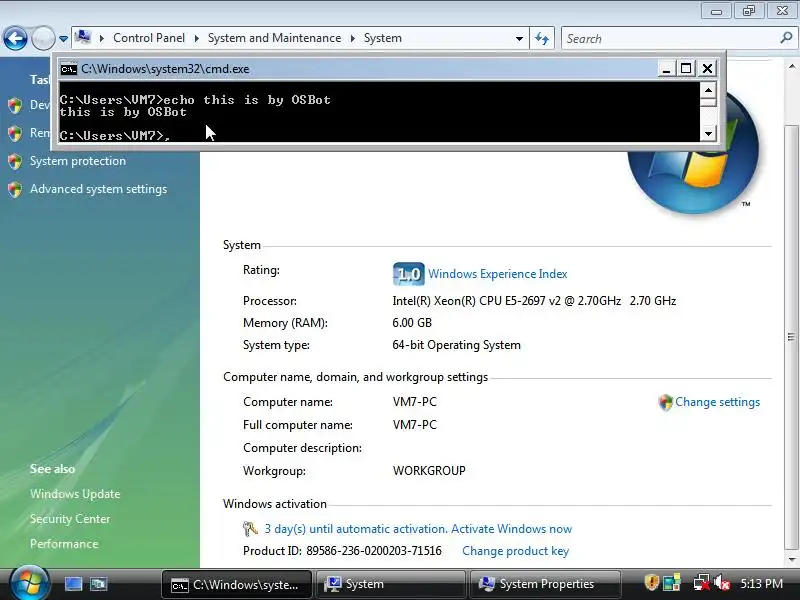
Task: Focus the Search box
Action: 670,38
